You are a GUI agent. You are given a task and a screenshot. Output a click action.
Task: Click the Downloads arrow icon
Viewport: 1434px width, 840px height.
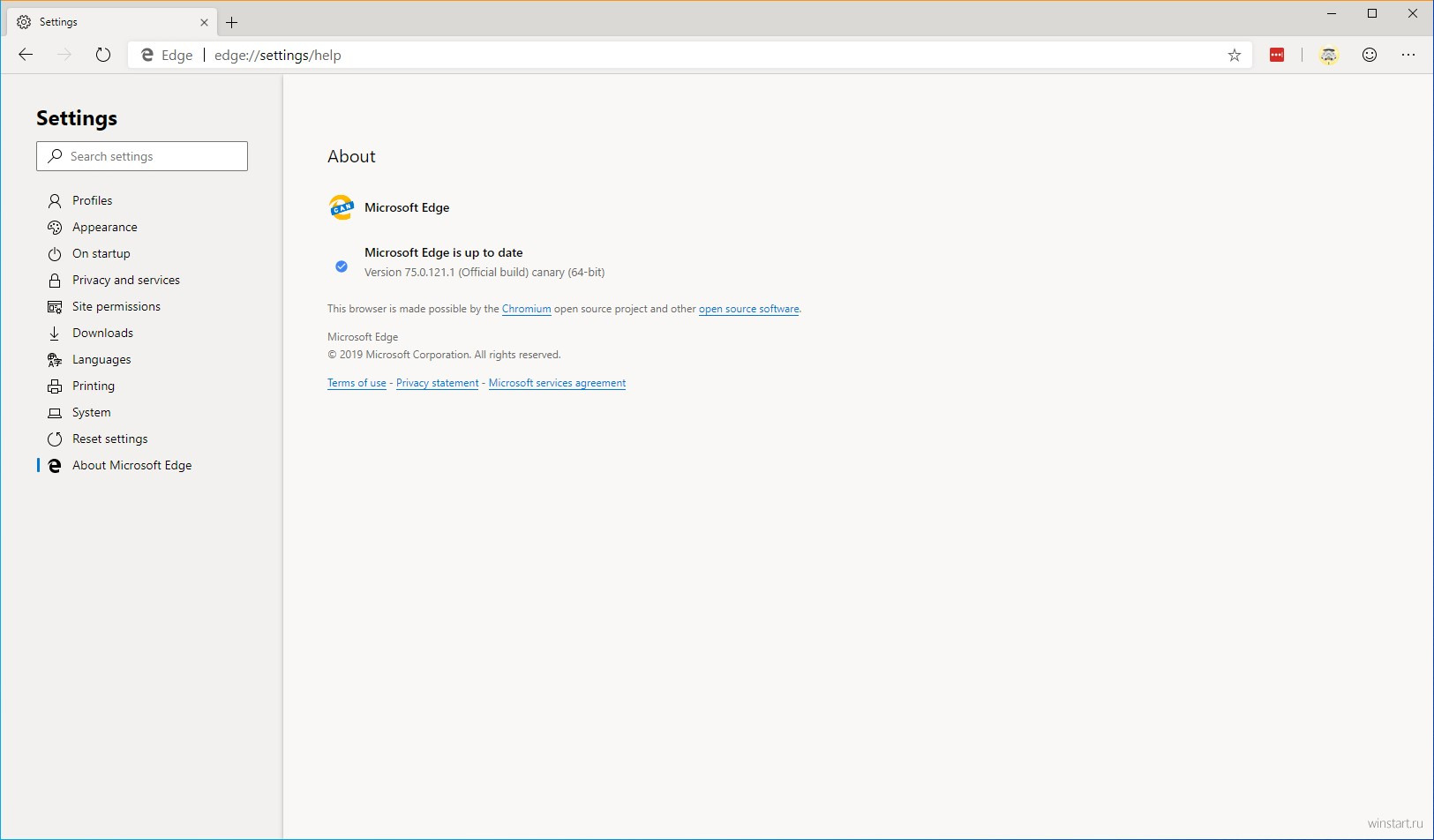pos(55,334)
